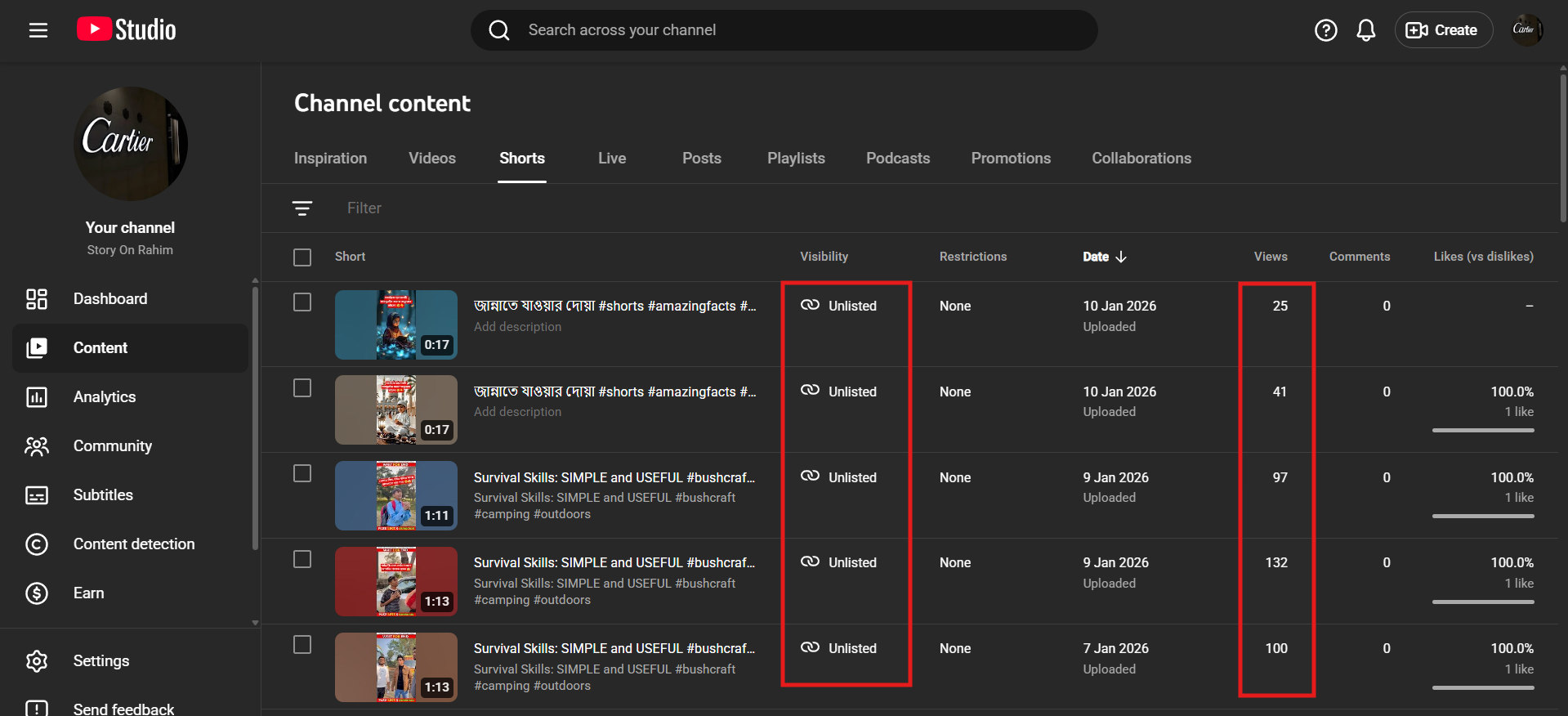Screen dimensions: 1568x716
Task: Open the notifications bell
Action: (x=1365, y=30)
